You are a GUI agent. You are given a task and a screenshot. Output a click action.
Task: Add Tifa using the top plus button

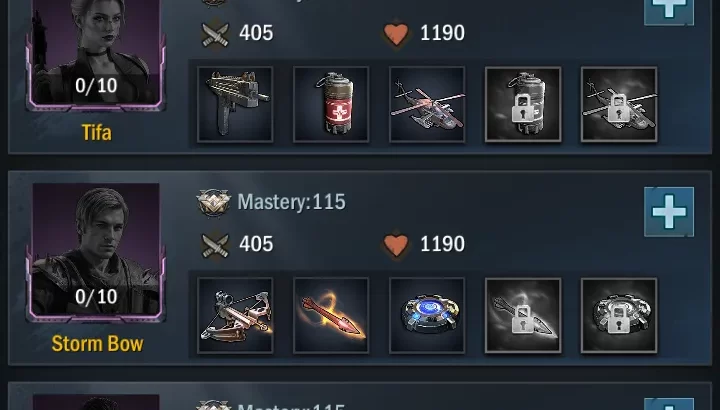point(669,11)
